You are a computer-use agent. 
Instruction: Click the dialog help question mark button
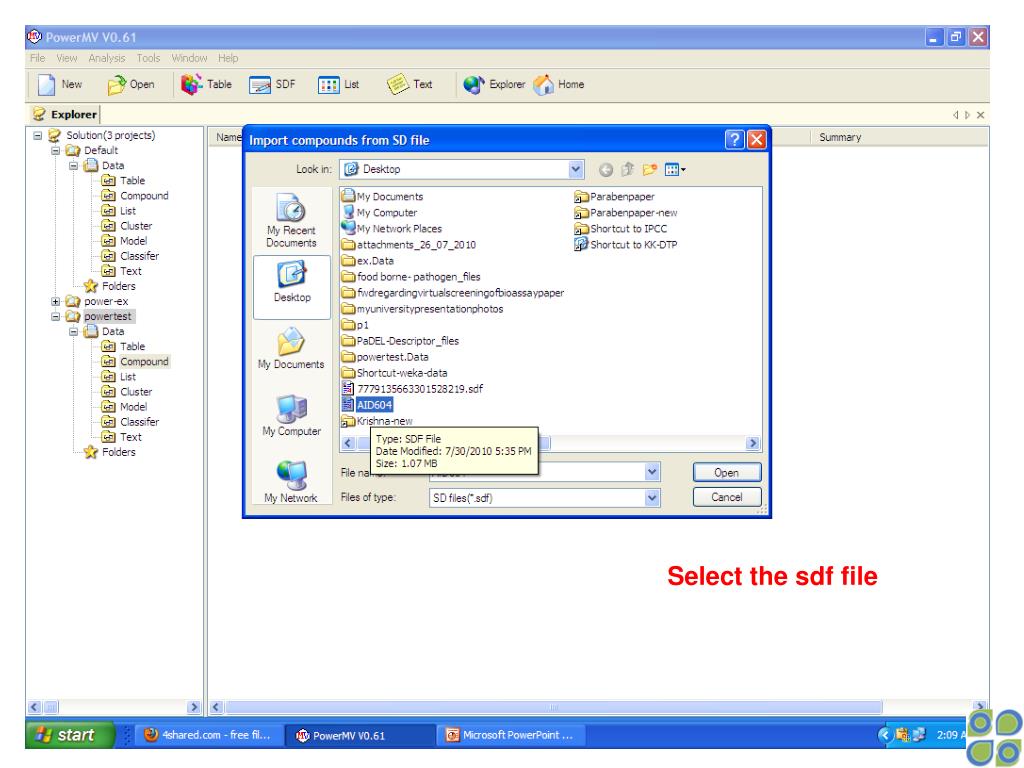(734, 139)
